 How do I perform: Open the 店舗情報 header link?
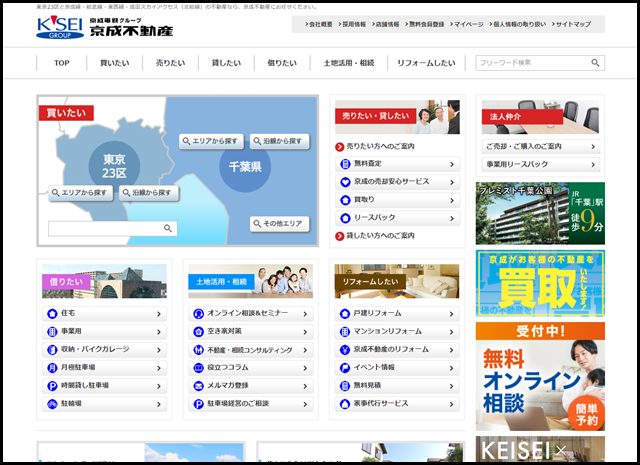pos(385,24)
